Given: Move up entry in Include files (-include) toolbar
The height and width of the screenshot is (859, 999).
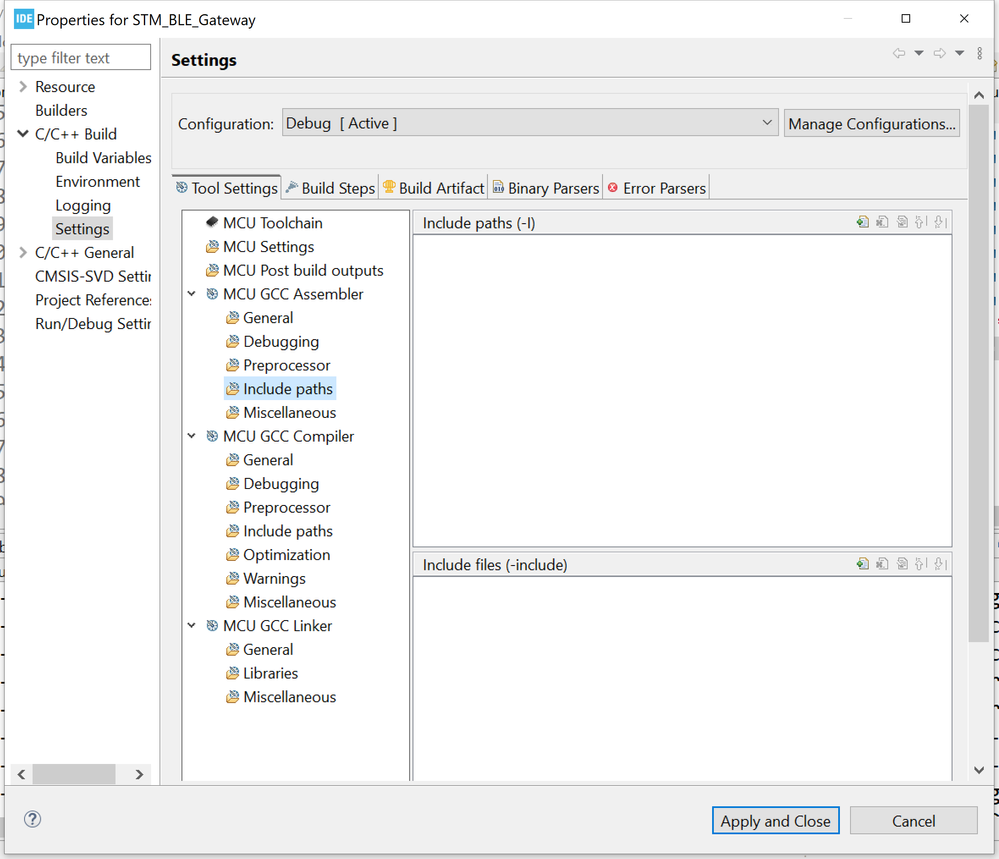Looking at the screenshot, I should (x=921, y=564).
